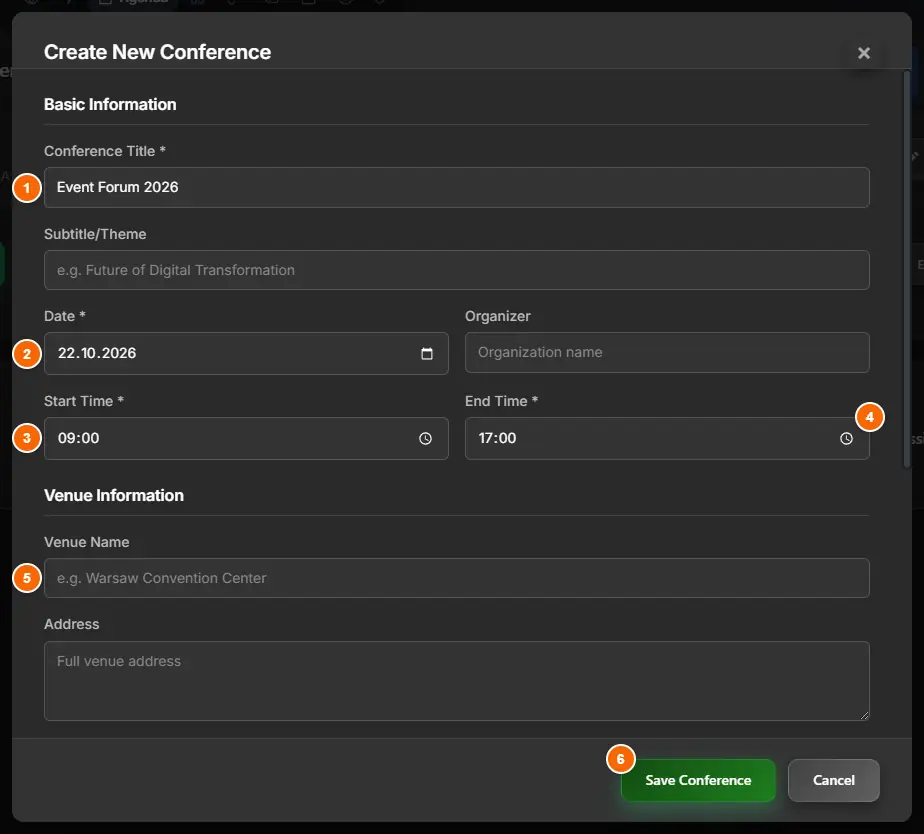924x834 pixels.
Task: Click the Organizer name input
Action: coord(667,352)
